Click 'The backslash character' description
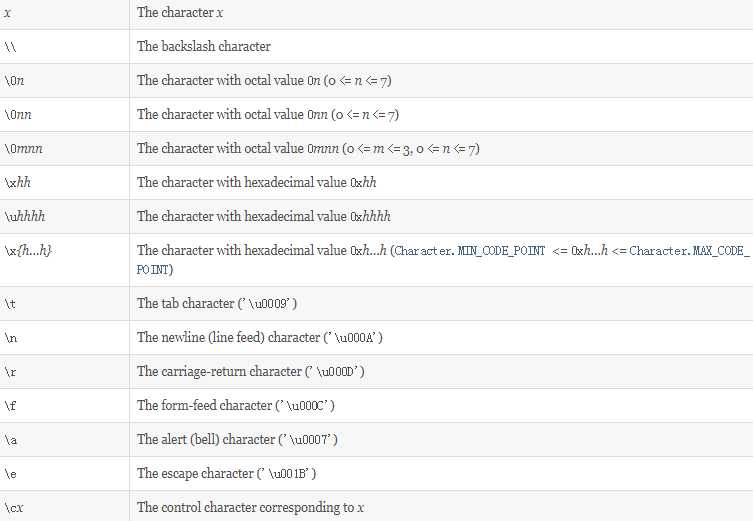This screenshot has height=521, width=753. tap(204, 46)
